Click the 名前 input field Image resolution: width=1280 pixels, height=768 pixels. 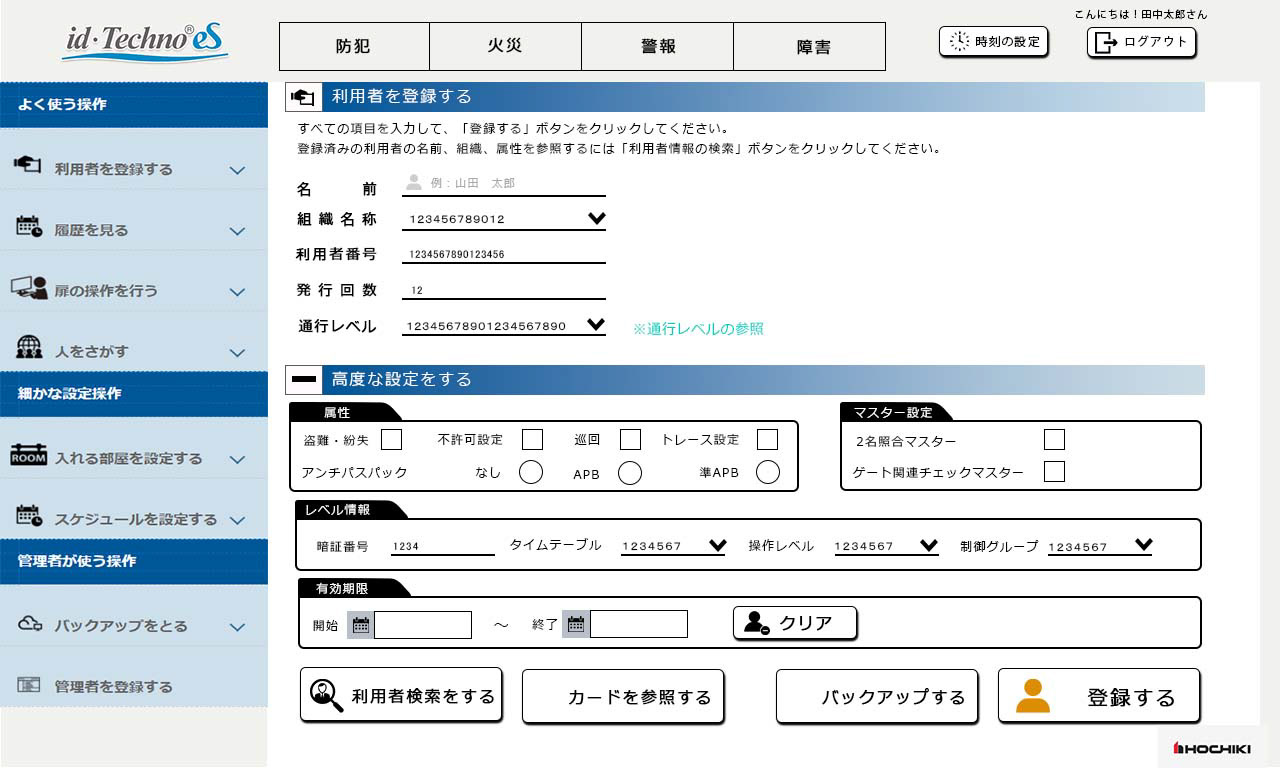pyautogui.click(x=500, y=185)
